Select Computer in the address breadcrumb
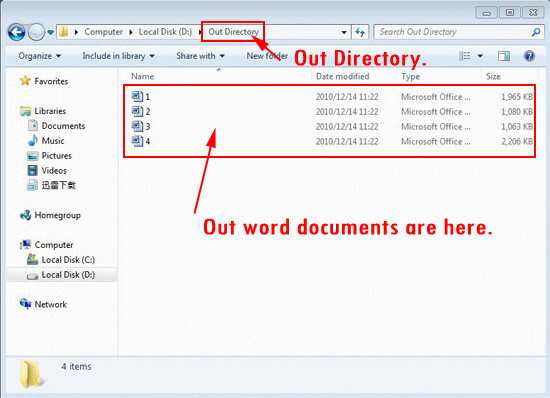The image size is (550, 398). click(x=103, y=32)
